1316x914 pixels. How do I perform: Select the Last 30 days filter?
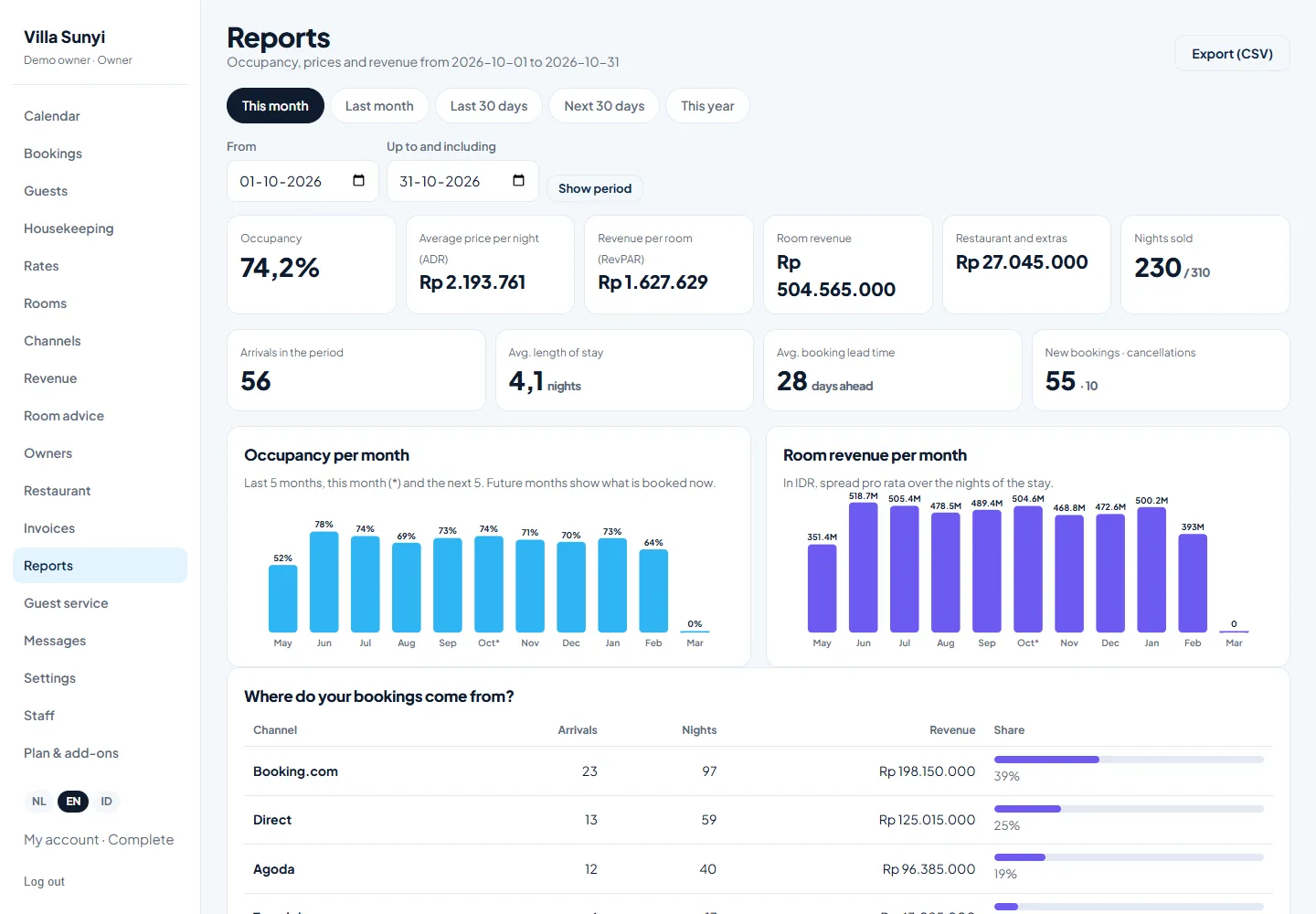pyautogui.click(x=489, y=106)
